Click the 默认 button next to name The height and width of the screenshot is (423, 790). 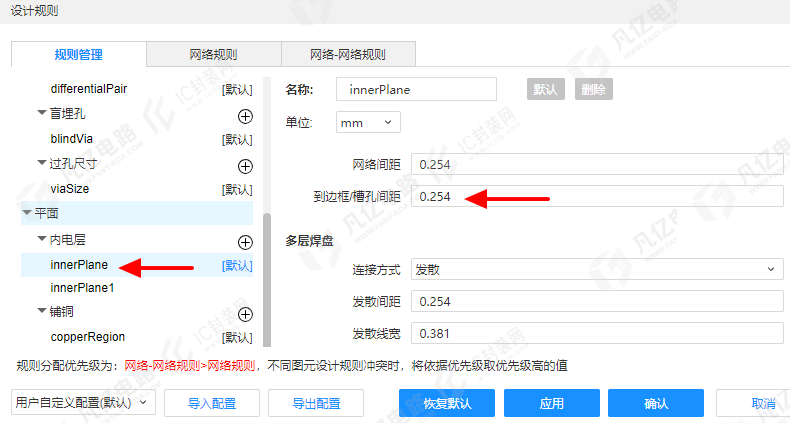pyautogui.click(x=546, y=89)
